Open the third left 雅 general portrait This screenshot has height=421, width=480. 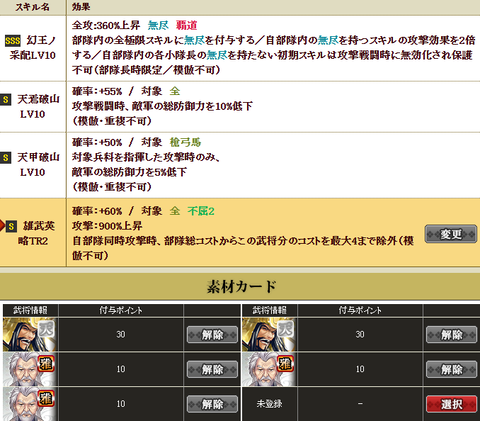click(x=30, y=404)
